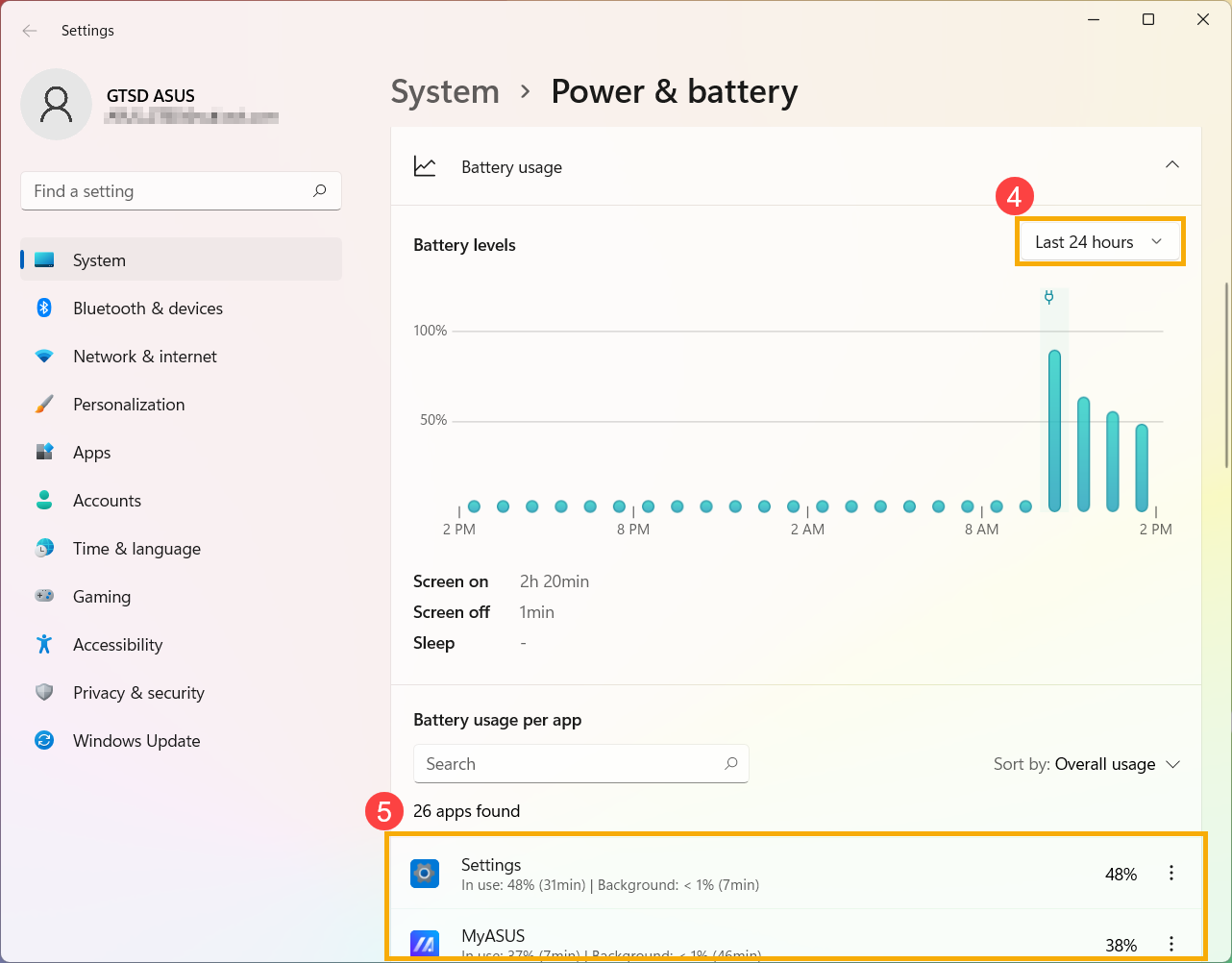Minimize the Settings window
The height and width of the screenshot is (963, 1232).
1094,19
